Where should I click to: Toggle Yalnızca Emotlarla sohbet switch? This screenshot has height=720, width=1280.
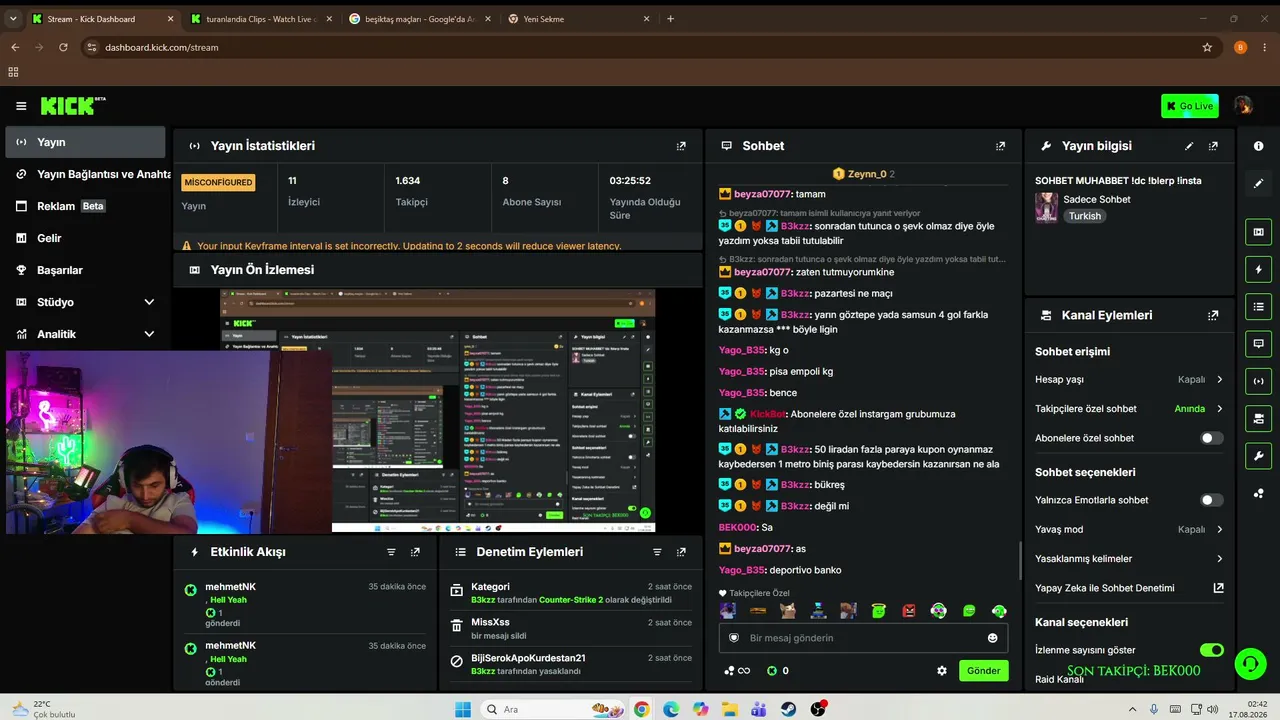pyautogui.click(x=1212, y=500)
